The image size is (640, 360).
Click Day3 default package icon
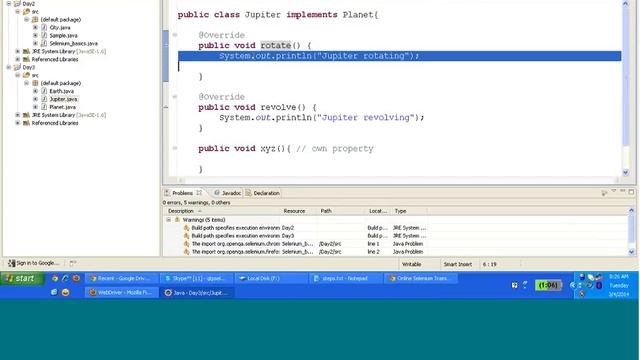tap(35, 83)
